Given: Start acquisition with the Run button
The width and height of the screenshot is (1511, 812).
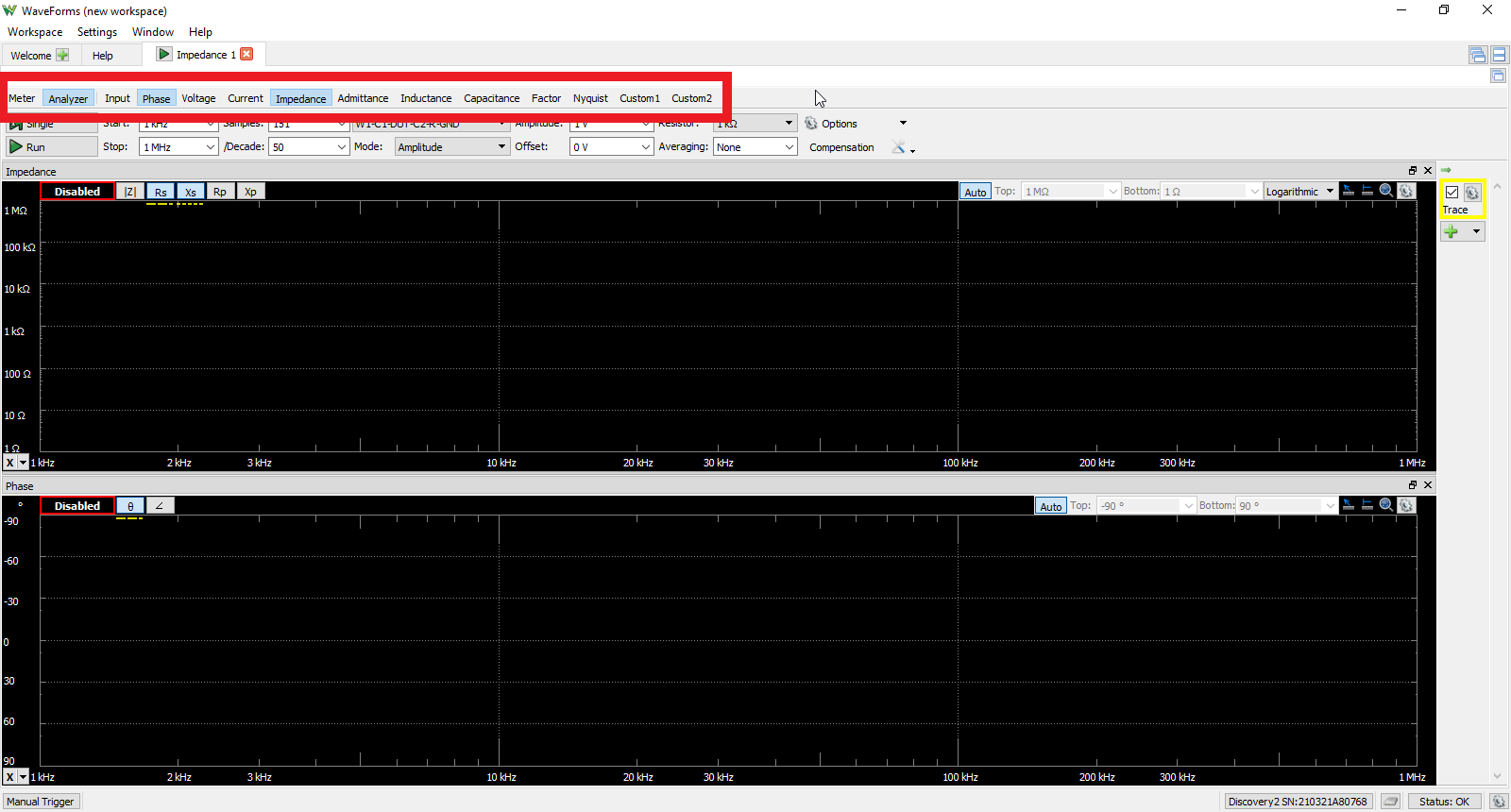Looking at the screenshot, I should tap(51, 147).
